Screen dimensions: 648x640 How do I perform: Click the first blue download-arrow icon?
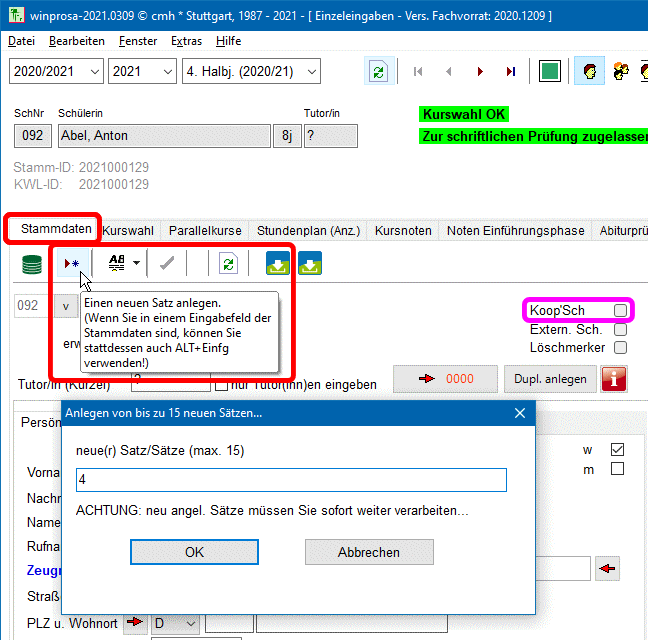(278, 263)
